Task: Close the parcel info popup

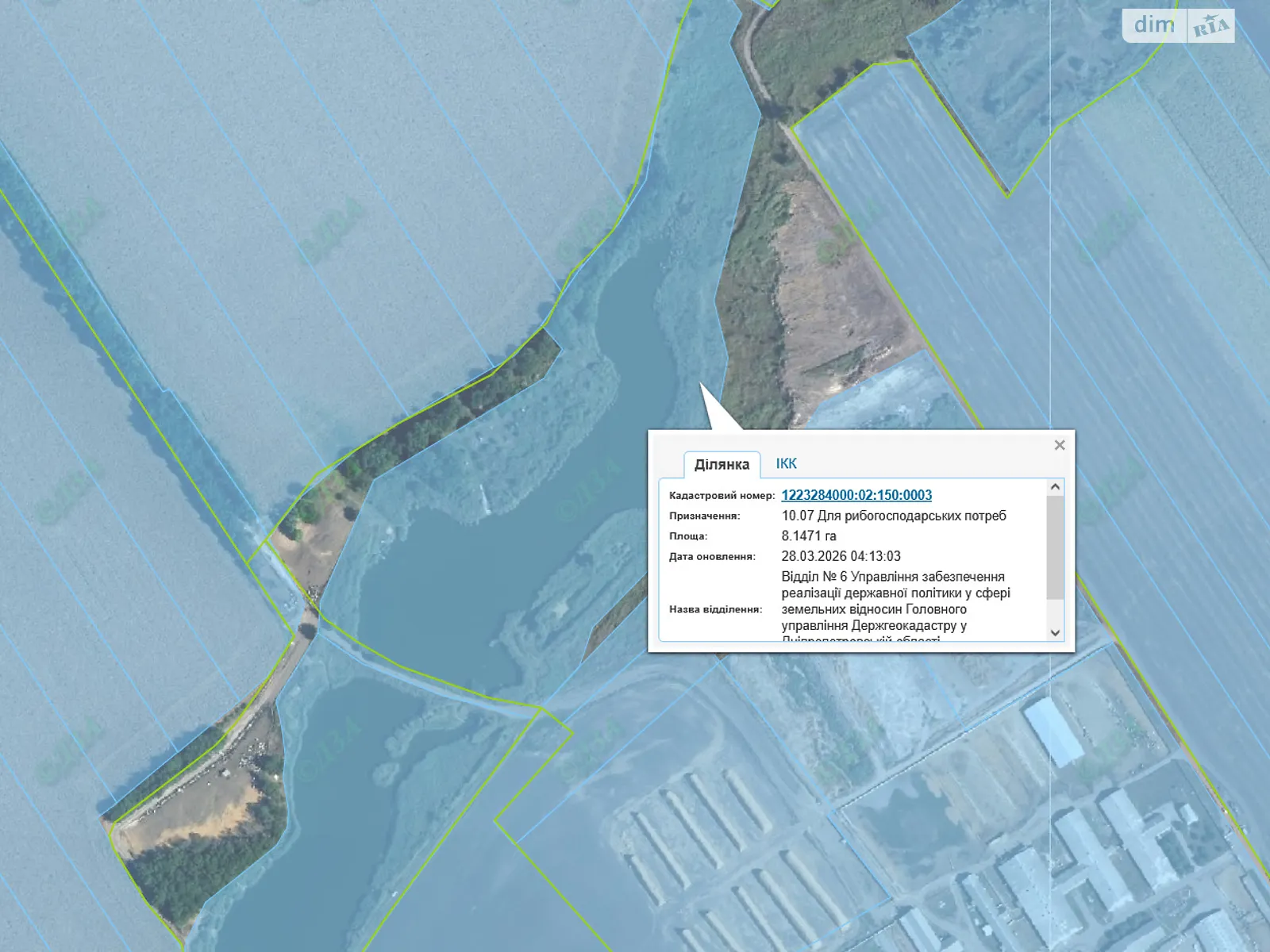Action: [x=1059, y=445]
